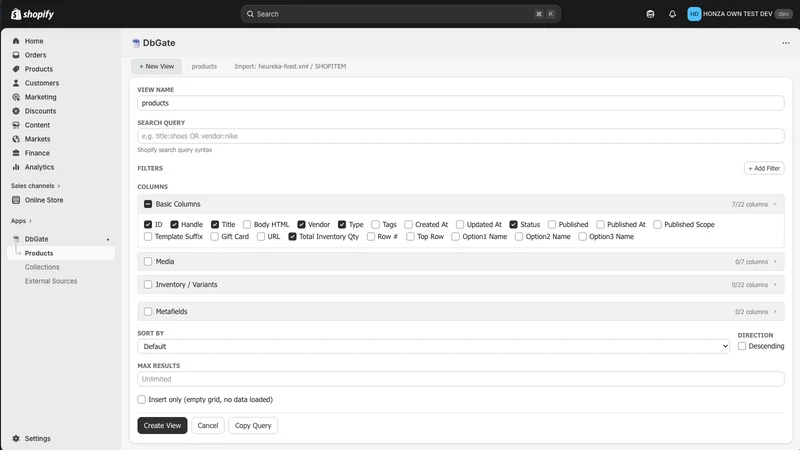
Task: Click the HD account avatar
Action: pos(694,14)
